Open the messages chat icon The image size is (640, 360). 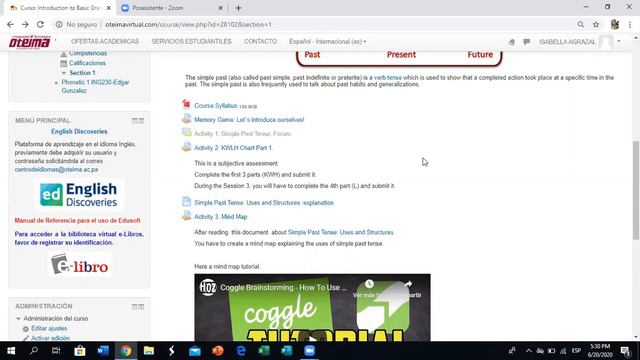click(x=527, y=42)
